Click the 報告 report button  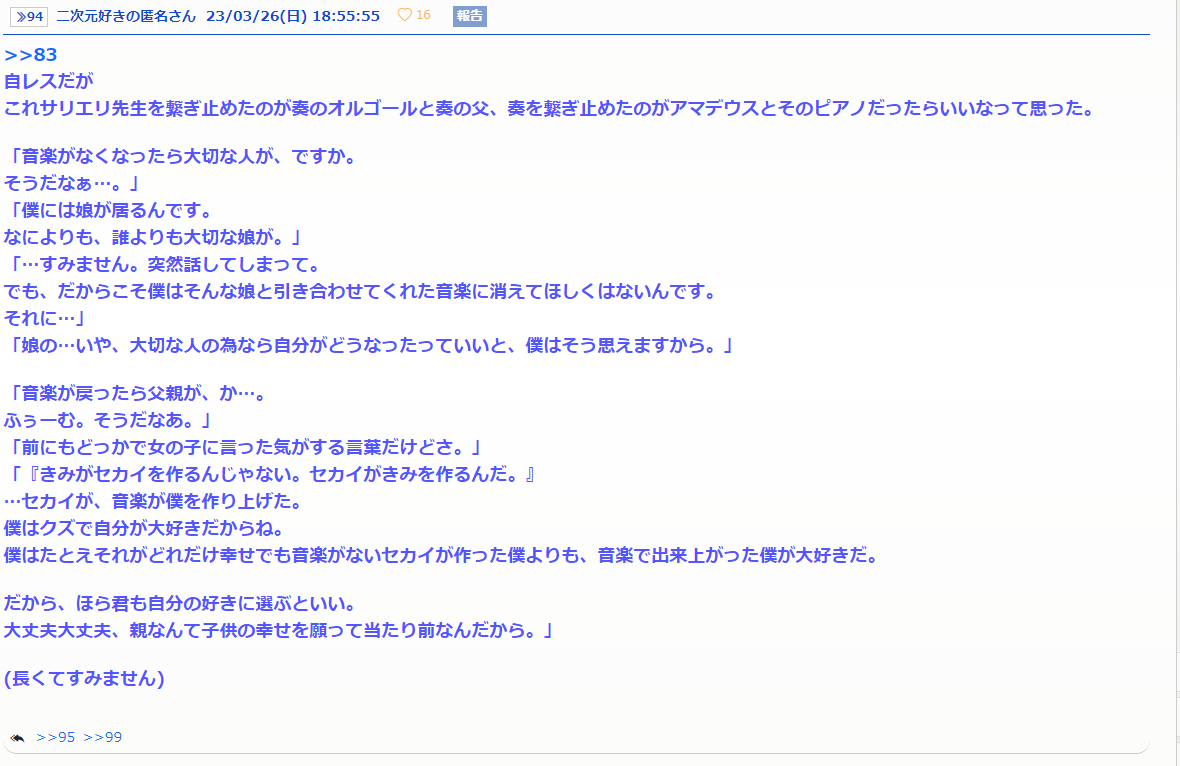[x=470, y=16]
